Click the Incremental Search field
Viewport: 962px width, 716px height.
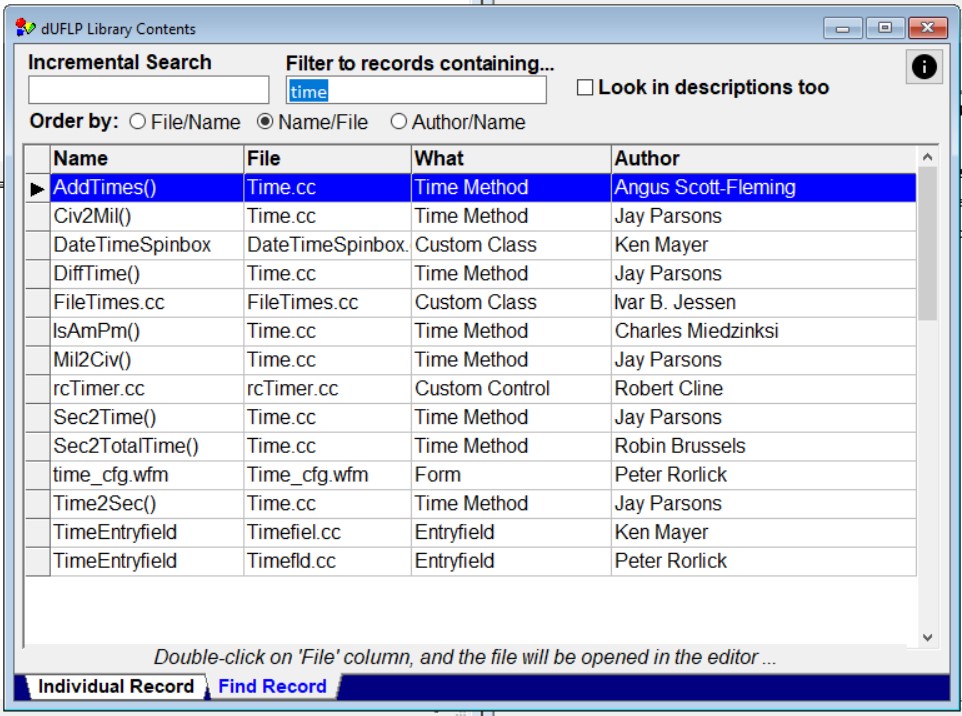(x=148, y=90)
